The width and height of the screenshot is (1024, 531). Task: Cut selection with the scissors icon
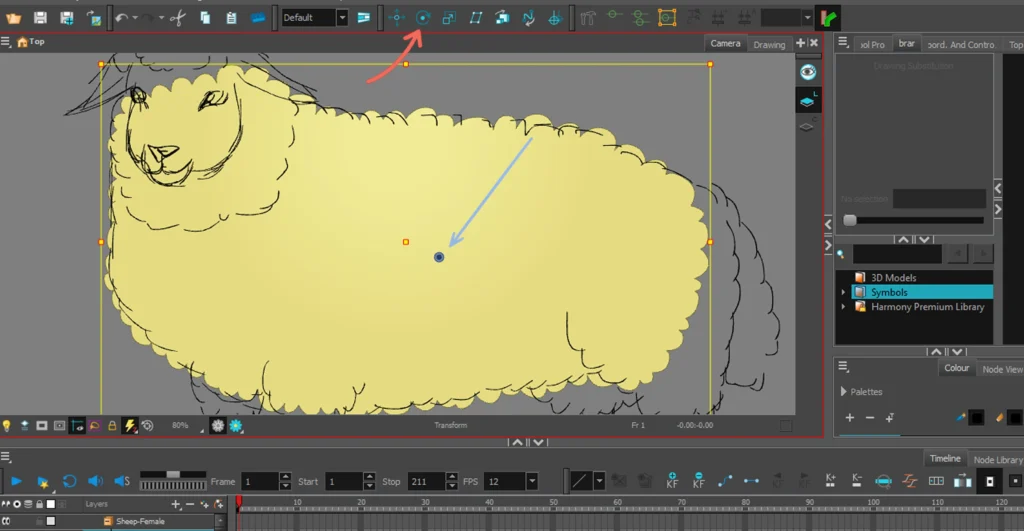(x=178, y=18)
